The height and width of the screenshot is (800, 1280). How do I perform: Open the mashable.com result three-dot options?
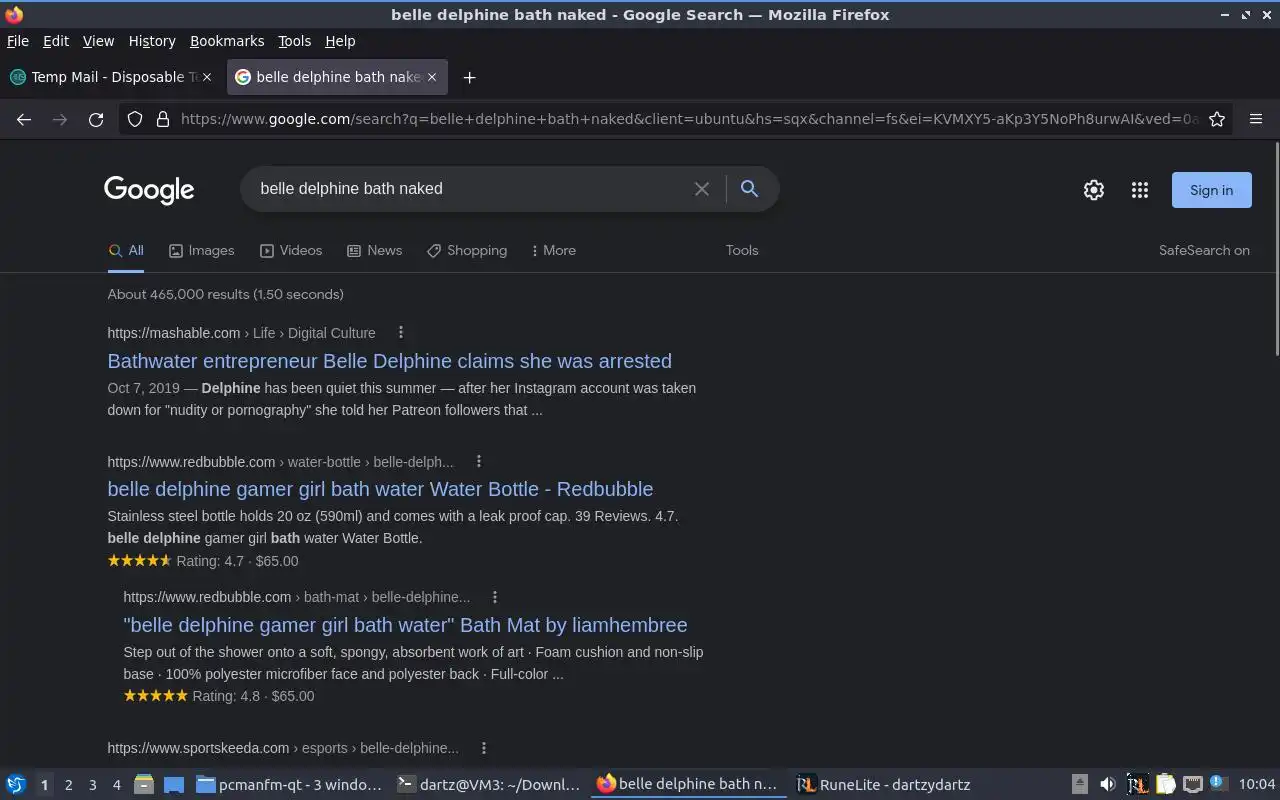point(401,333)
